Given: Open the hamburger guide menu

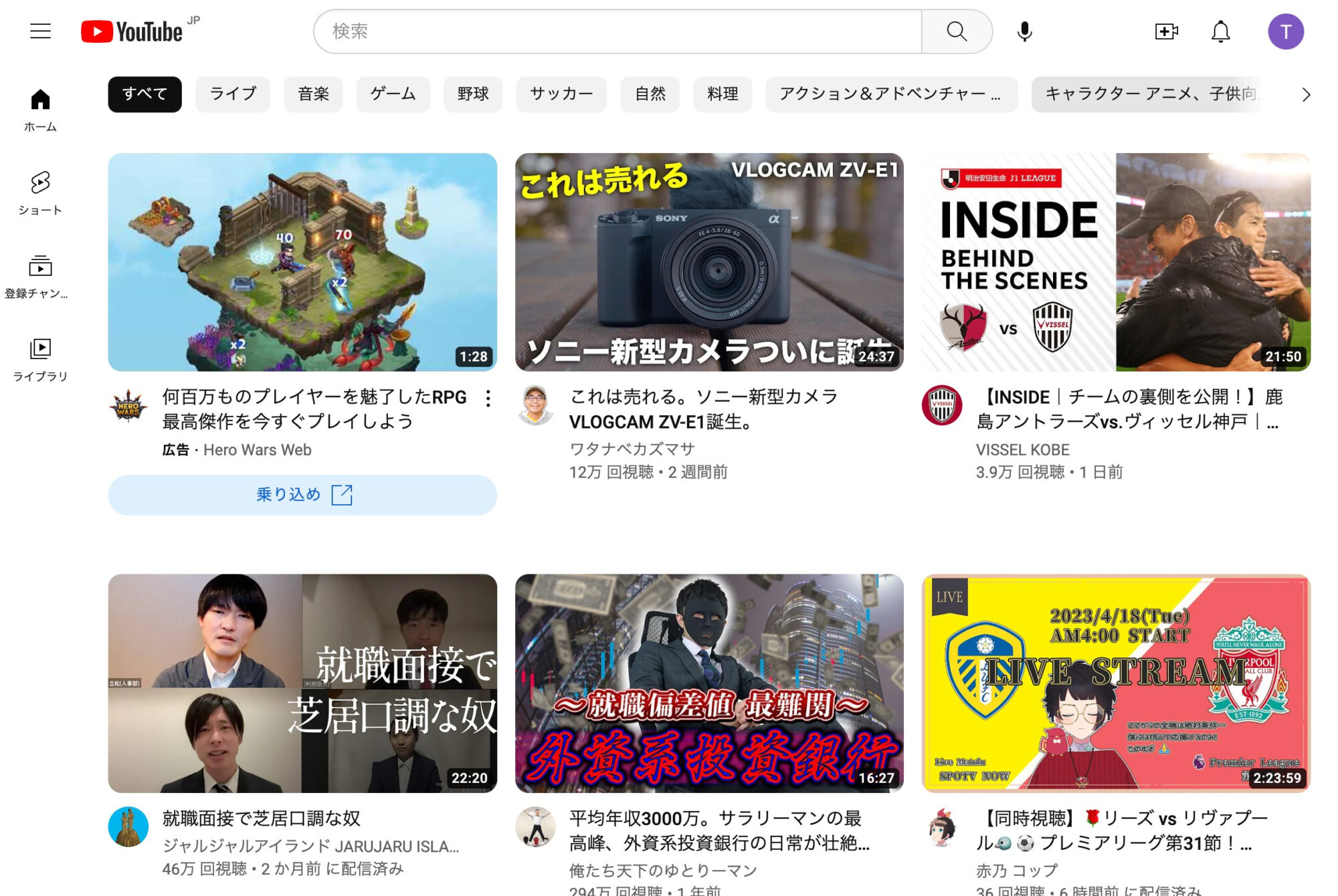Looking at the screenshot, I should click(x=40, y=31).
